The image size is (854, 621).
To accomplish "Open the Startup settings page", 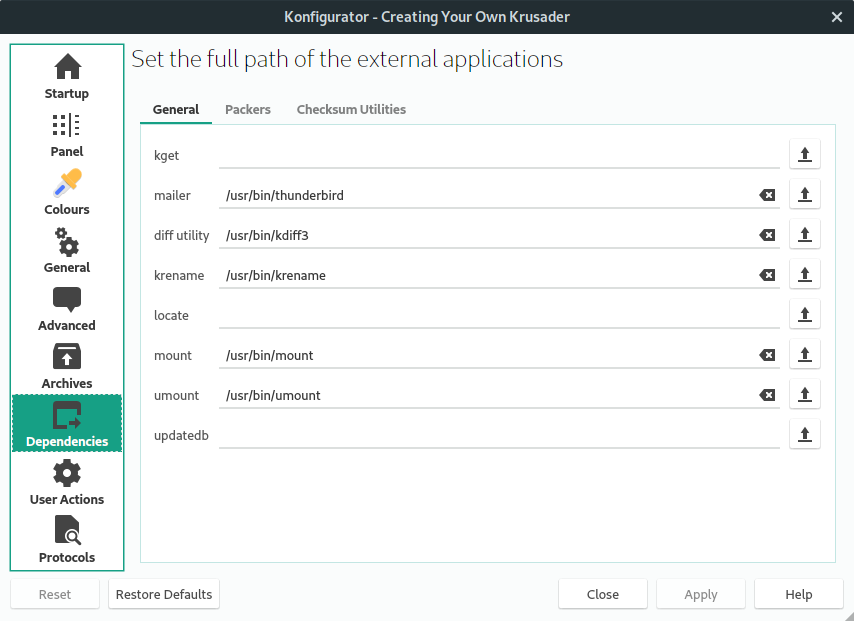I will tap(67, 77).
